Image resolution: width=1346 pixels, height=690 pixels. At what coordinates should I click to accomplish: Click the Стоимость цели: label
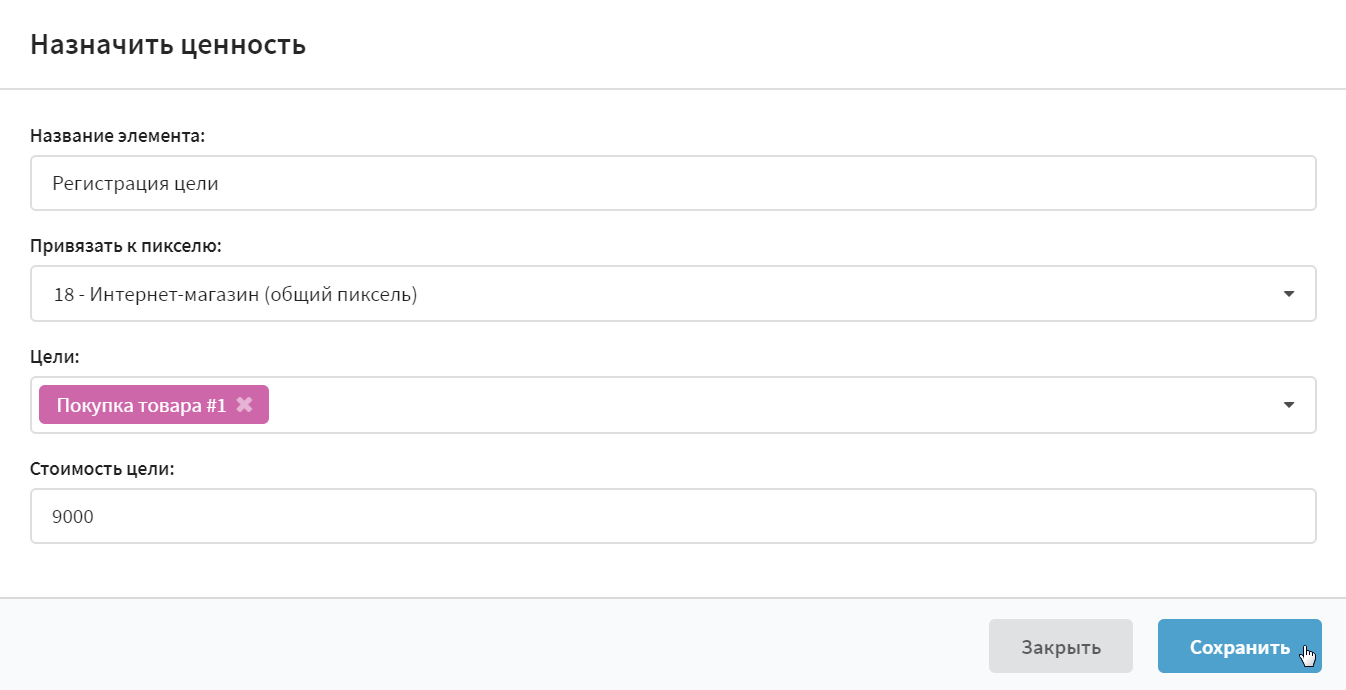coord(102,468)
